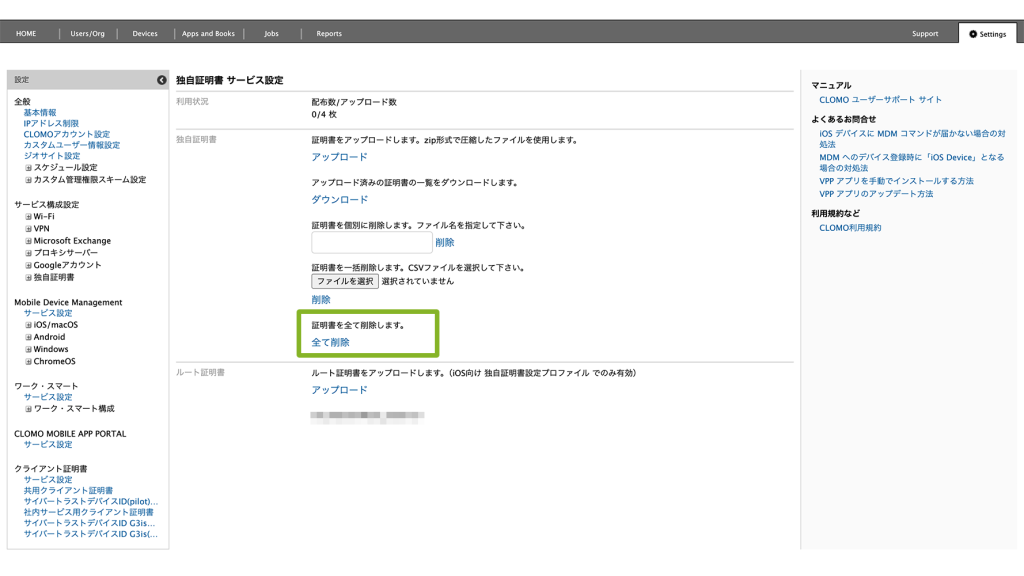Viewport: 1024px width, 576px height.
Task: Expand the Microsoft Exchange node
Action: click(x=29, y=241)
